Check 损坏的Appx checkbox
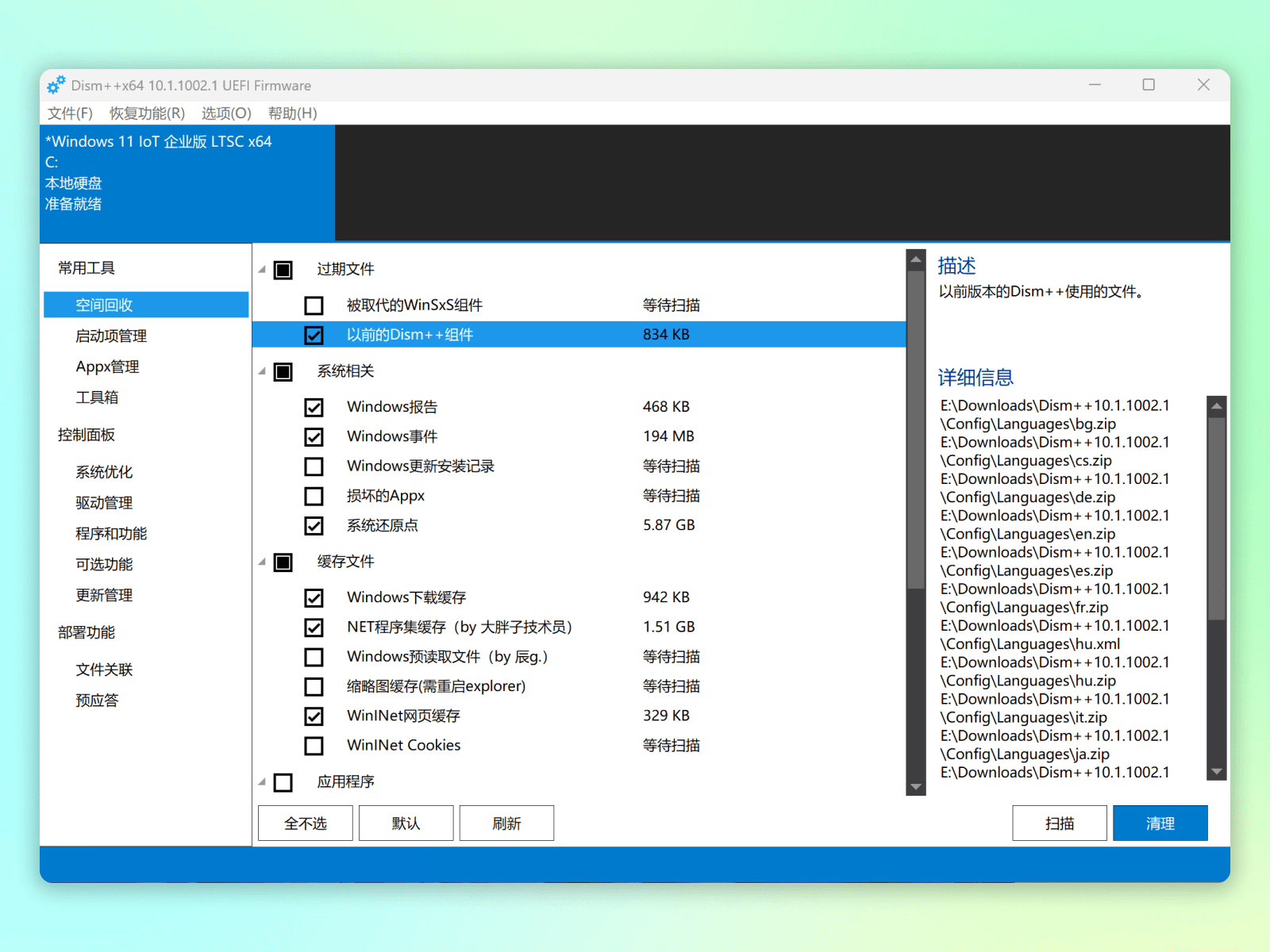The image size is (1270, 952). click(314, 496)
